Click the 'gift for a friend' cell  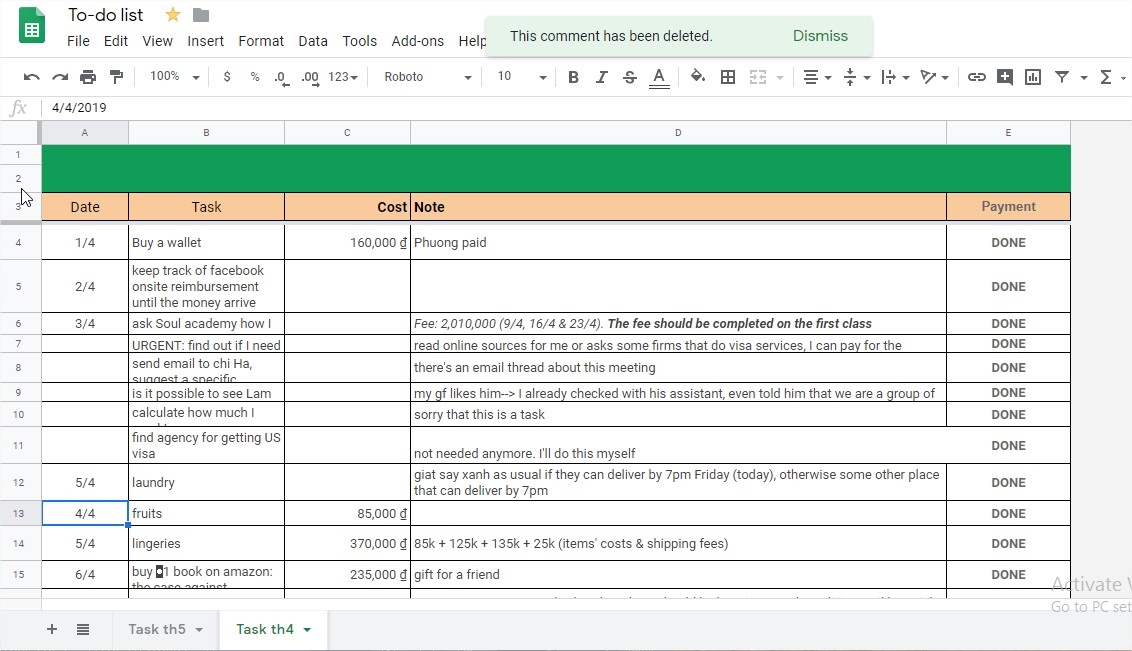(x=678, y=574)
